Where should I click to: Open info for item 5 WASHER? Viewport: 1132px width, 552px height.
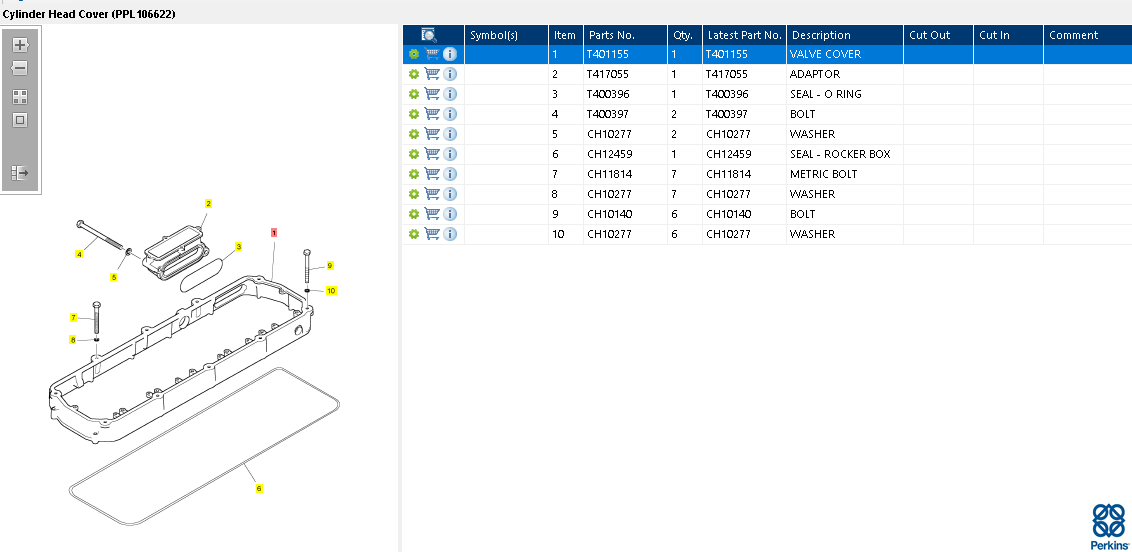450,133
